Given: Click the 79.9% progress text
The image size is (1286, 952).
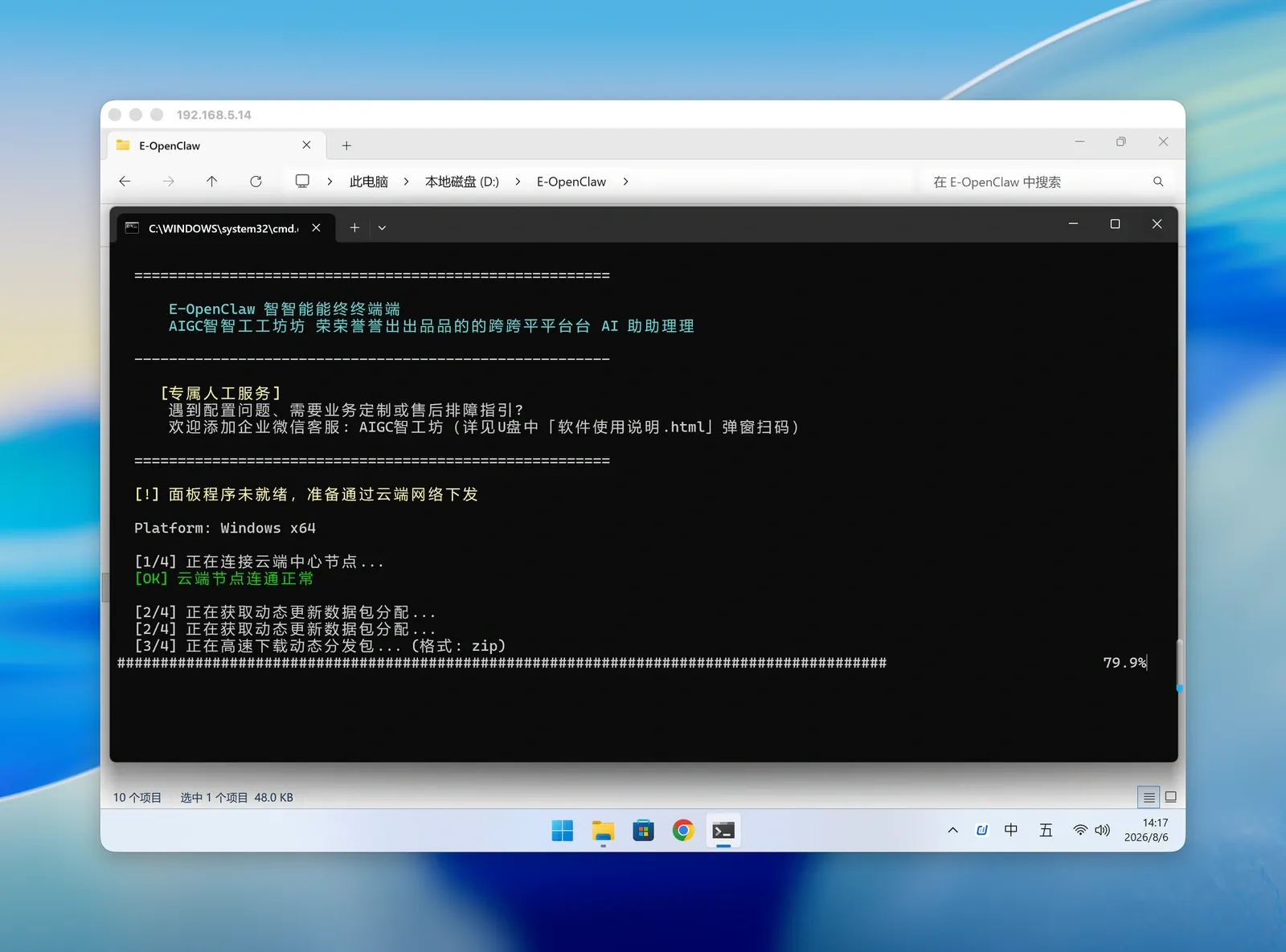Looking at the screenshot, I should click(x=1124, y=663).
